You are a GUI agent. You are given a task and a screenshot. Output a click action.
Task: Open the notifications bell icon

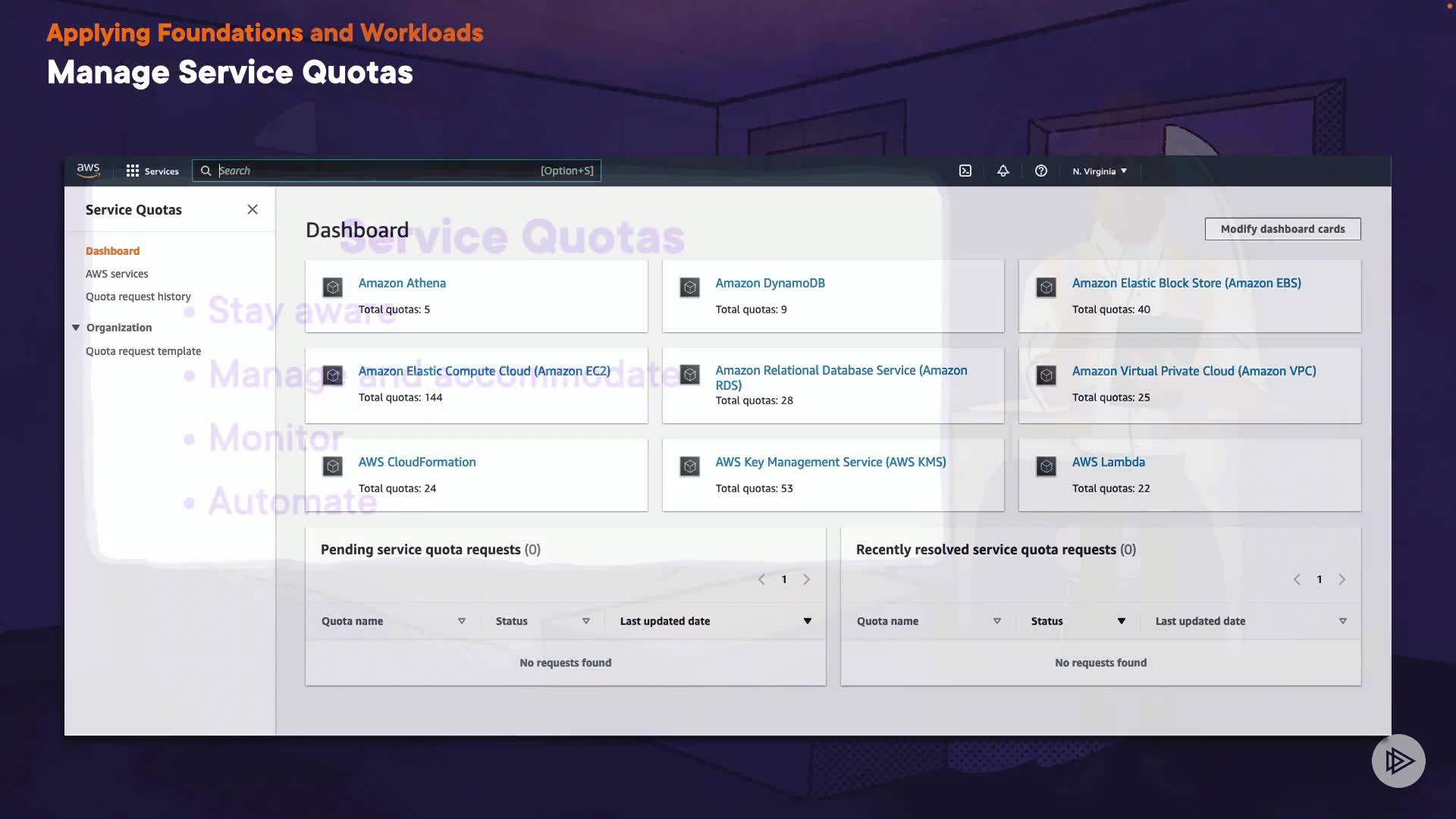click(1003, 171)
